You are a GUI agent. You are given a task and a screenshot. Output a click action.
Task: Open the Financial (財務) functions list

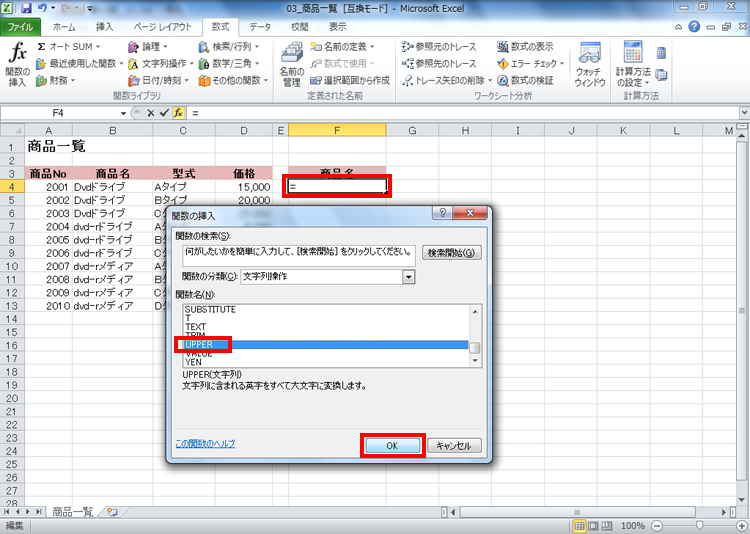(x=56, y=80)
